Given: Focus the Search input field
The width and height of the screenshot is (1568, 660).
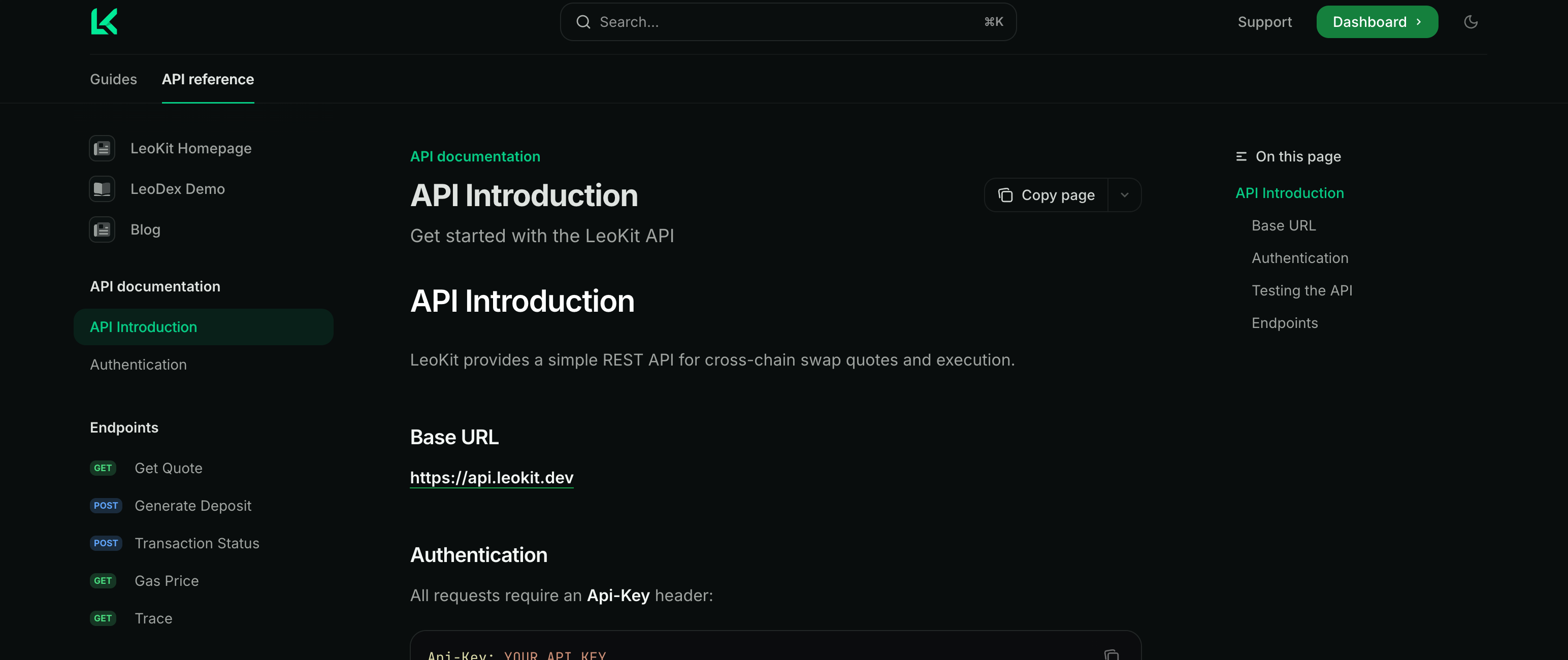Looking at the screenshot, I should pos(787,22).
